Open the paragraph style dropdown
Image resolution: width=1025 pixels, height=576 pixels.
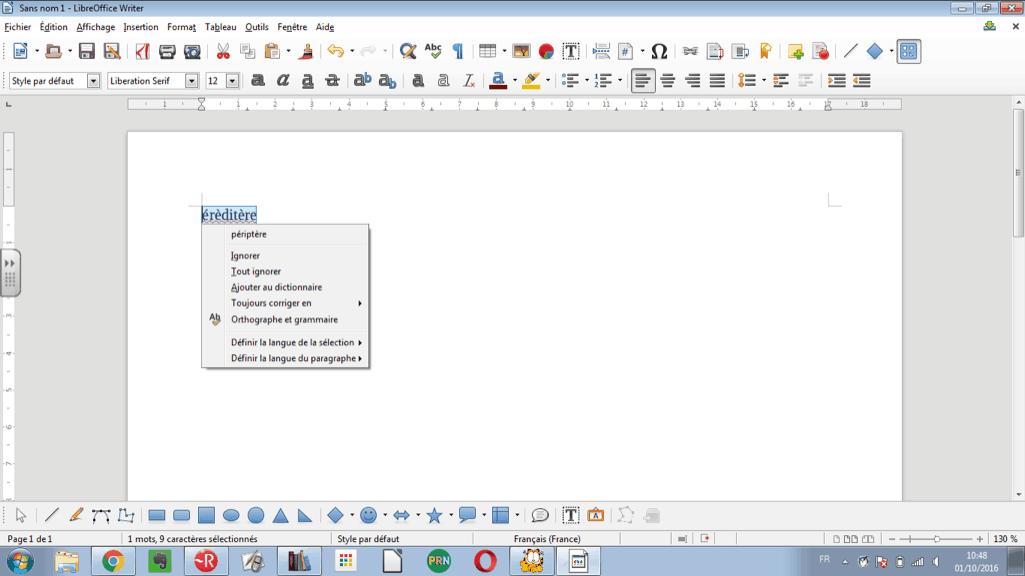(93, 80)
